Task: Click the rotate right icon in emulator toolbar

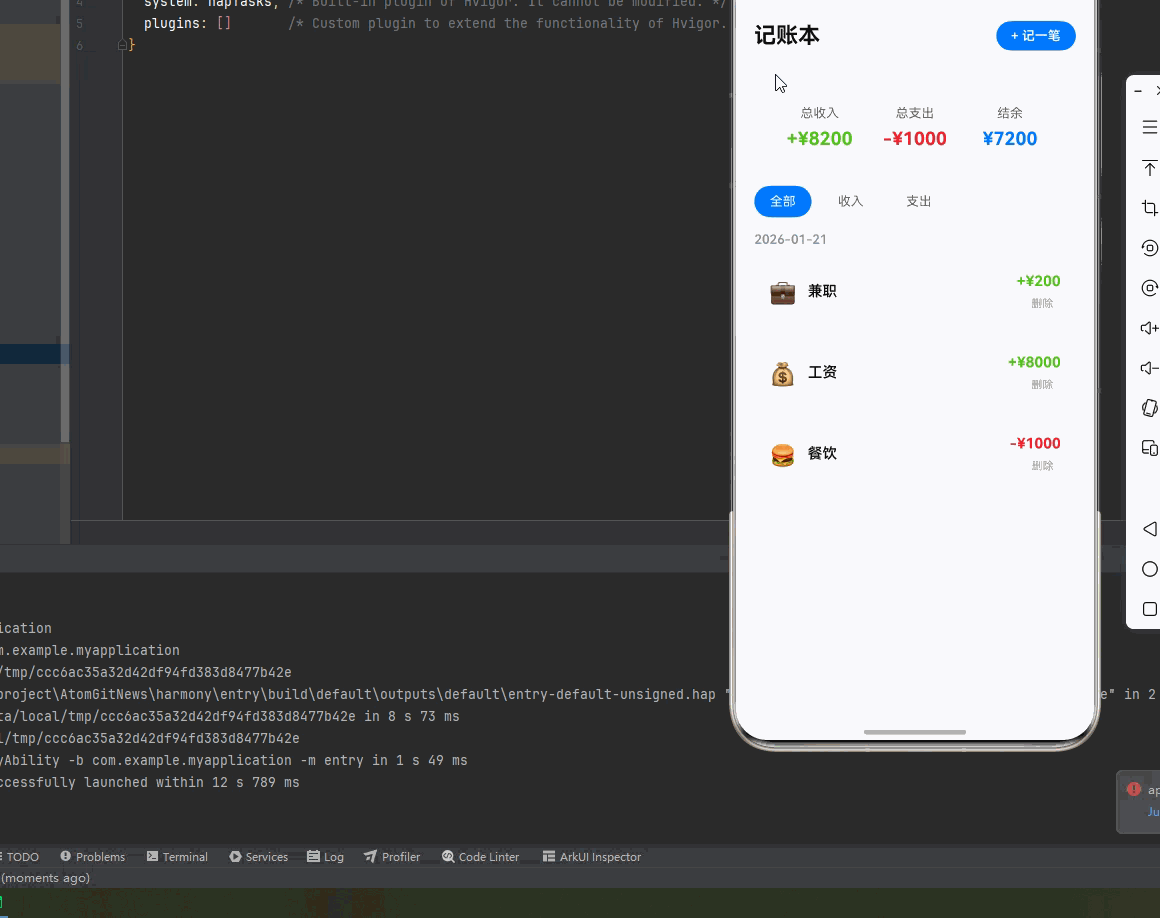Action: (1150, 288)
